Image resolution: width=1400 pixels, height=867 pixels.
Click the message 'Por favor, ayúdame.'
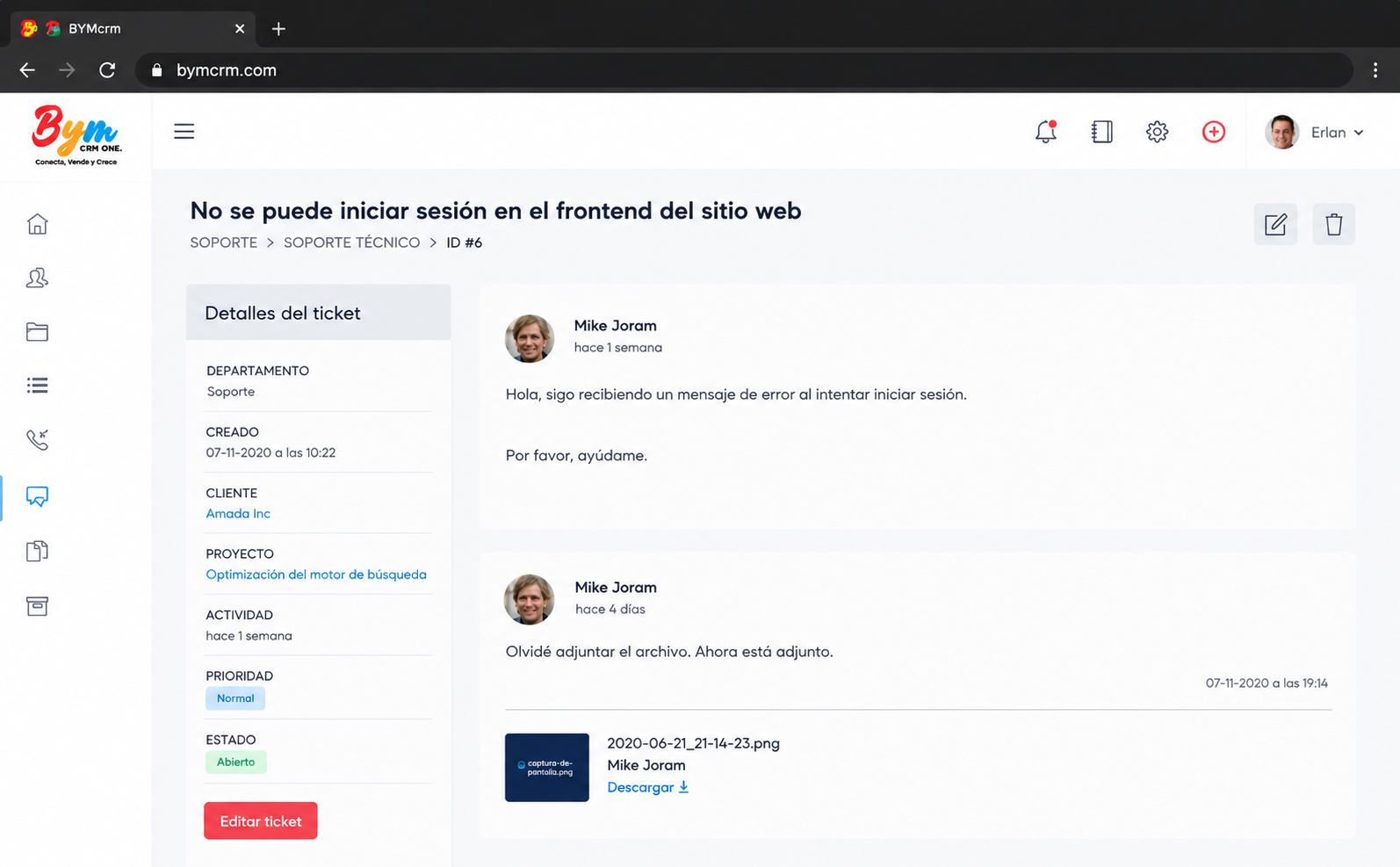576,456
